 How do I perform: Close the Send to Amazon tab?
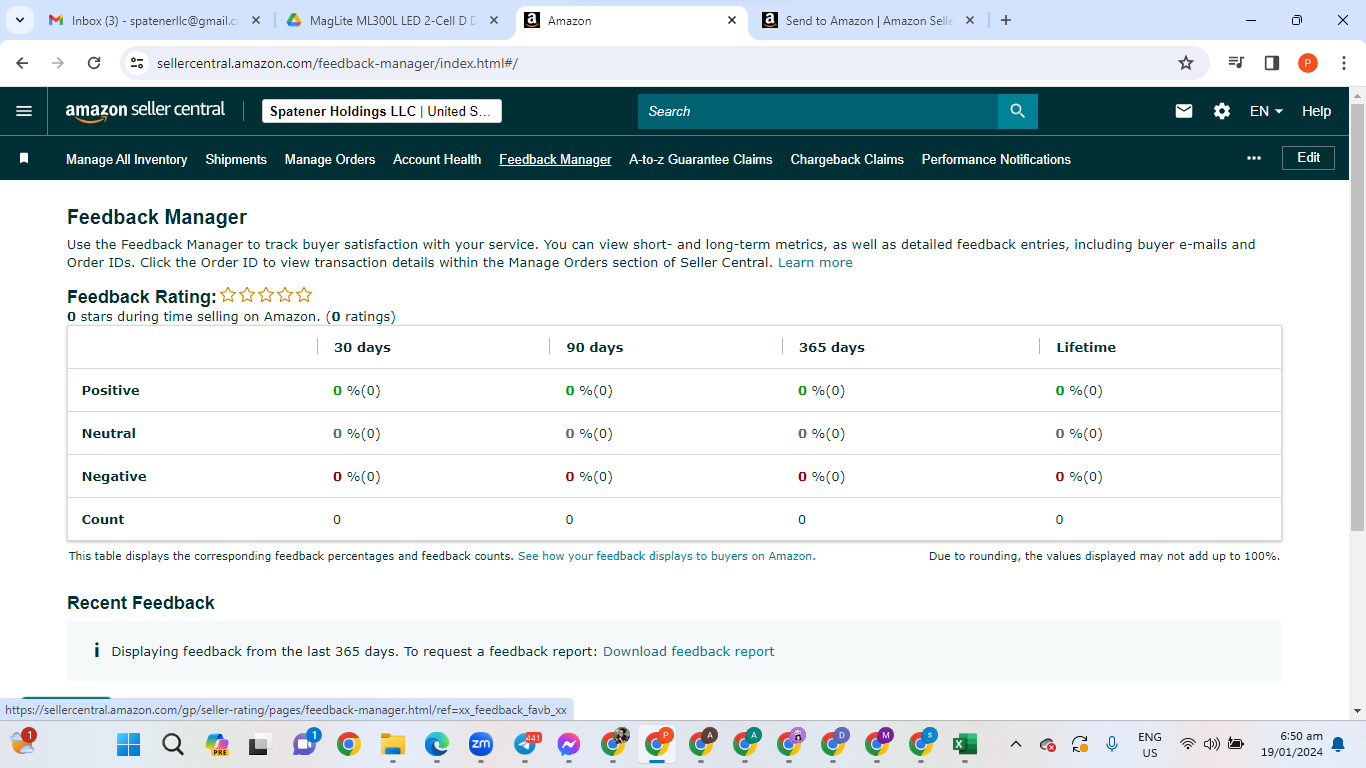click(x=970, y=20)
